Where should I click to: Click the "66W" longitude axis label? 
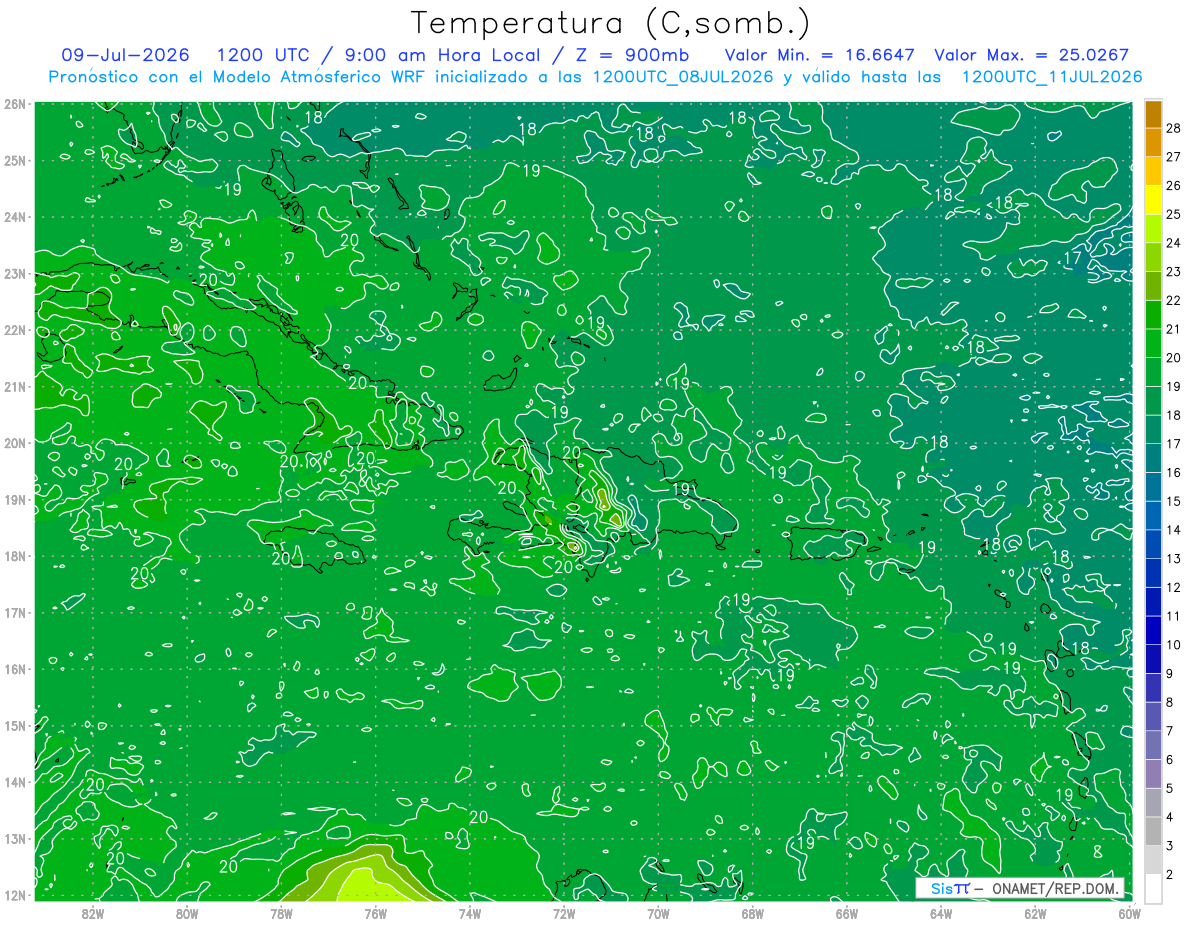pyautogui.click(x=846, y=912)
